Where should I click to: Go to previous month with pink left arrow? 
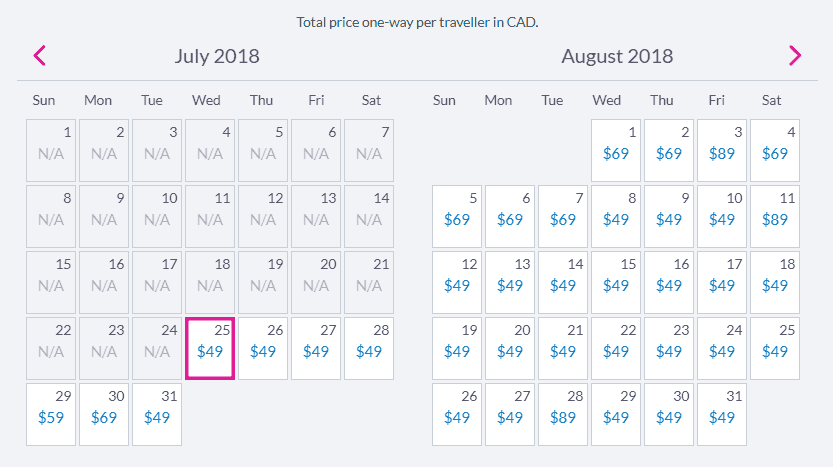[40, 55]
